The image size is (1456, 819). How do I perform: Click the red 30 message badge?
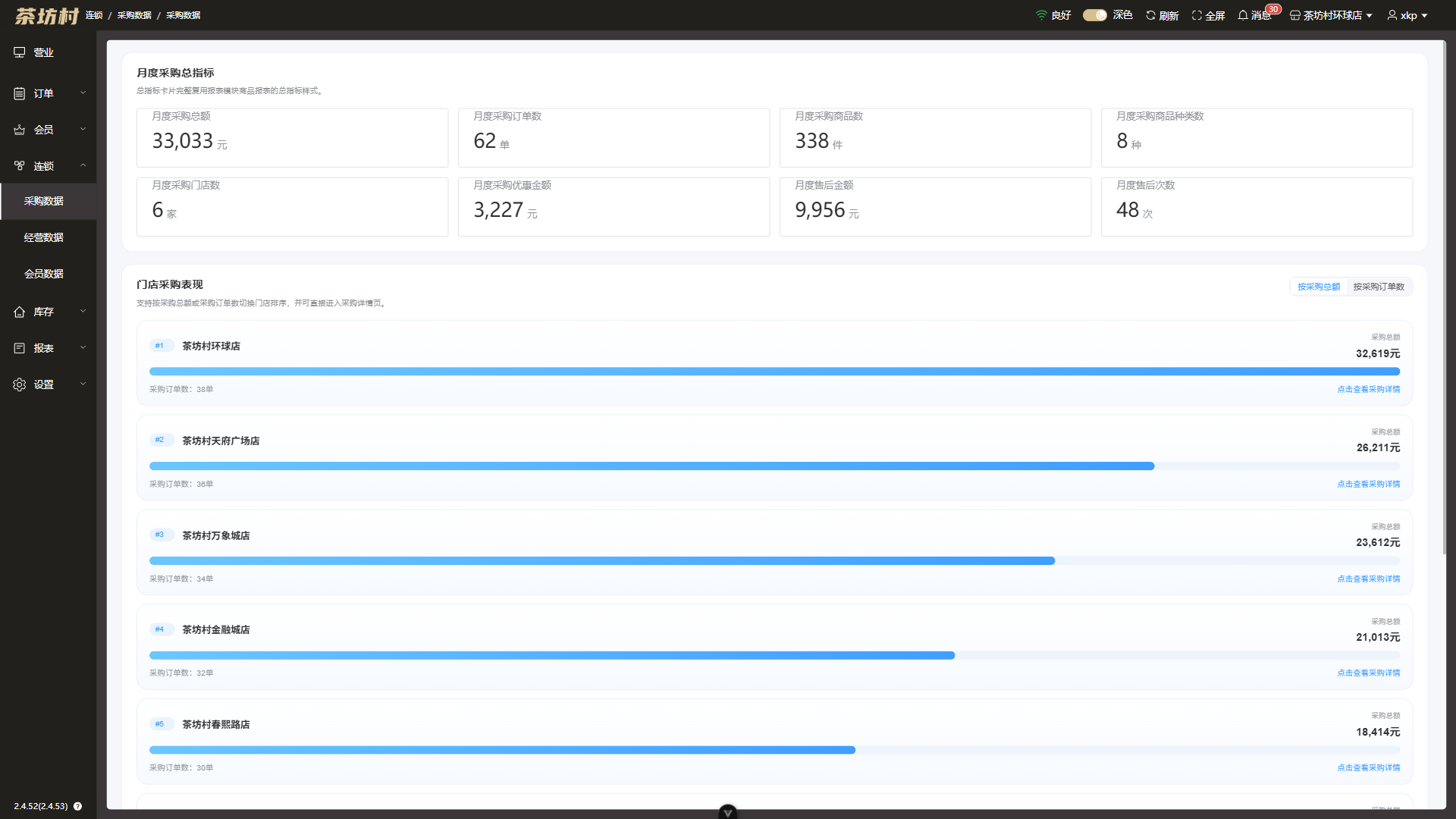[x=1273, y=9]
